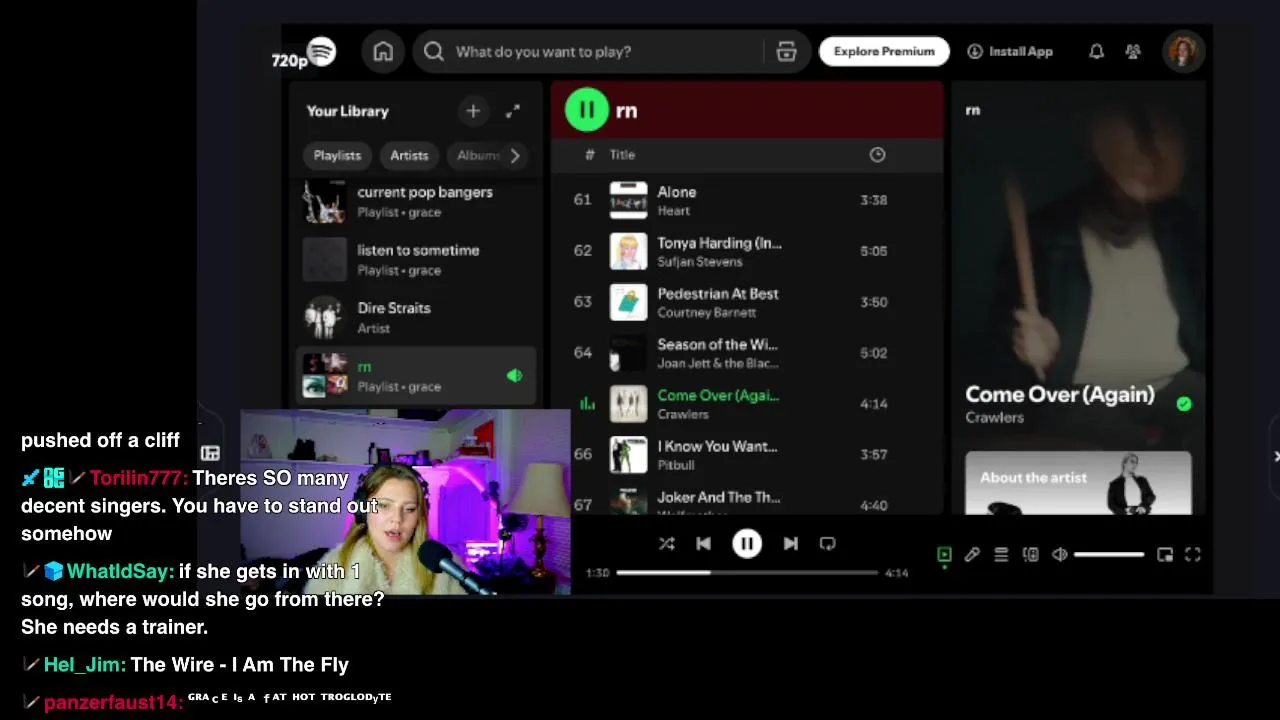Select track Tonya Harding by Sufjan Stevens
Viewport: 1280px width, 720px height.
coord(745,251)
